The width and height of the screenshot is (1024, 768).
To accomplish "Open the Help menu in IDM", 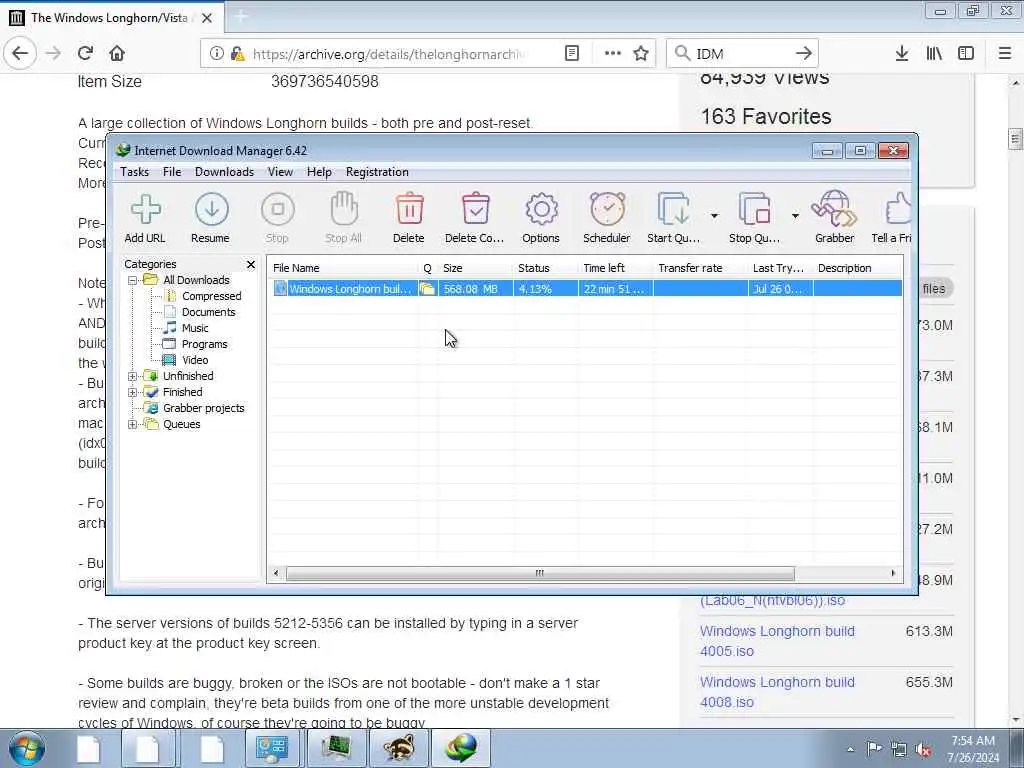I will [x=319, y=172].
